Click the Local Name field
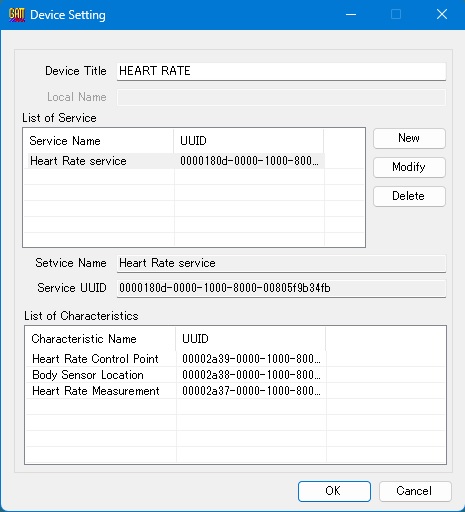 [281, 97]
